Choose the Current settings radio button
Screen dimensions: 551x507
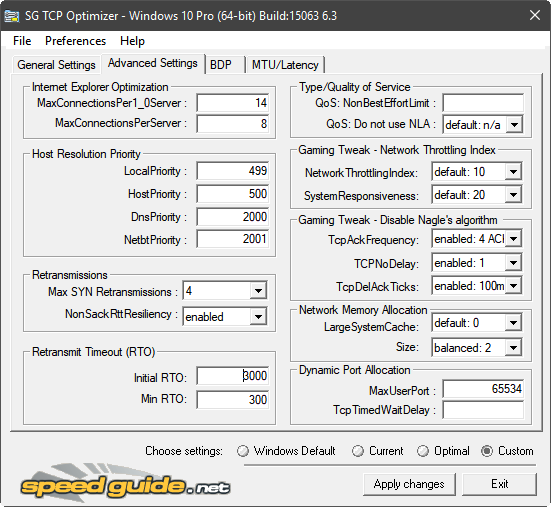[378, 451]
